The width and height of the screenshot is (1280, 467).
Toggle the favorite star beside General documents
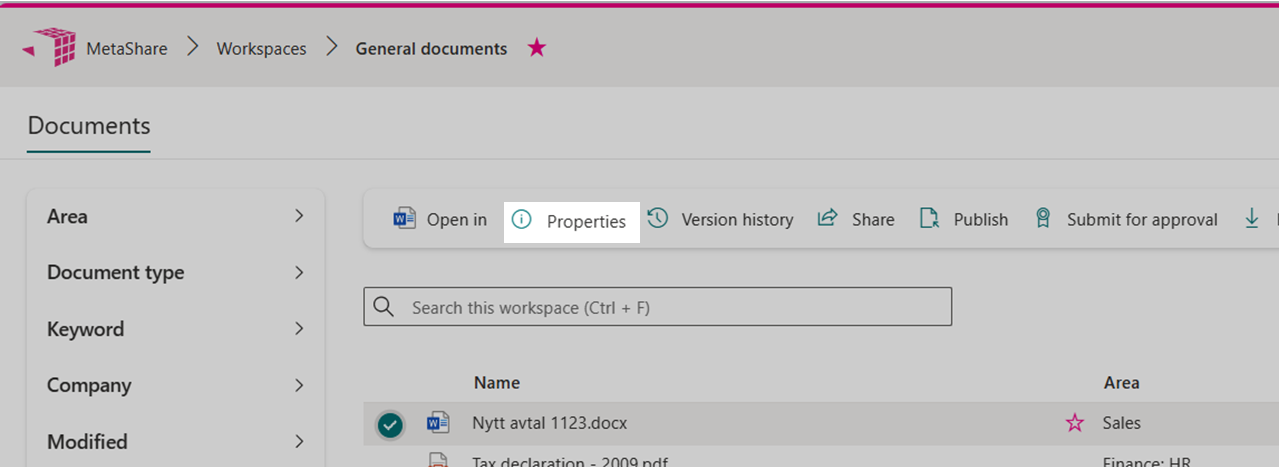pyautogui.click(x=537, y=48)
